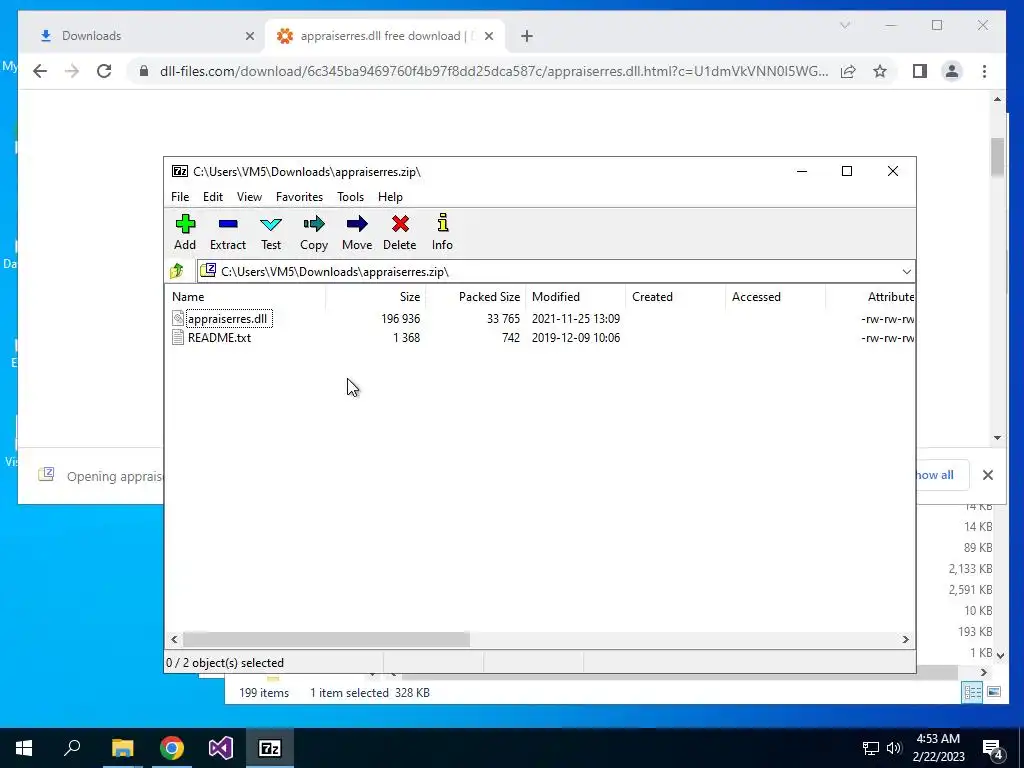1024x768 pixels.
Task: Open the Info toolbar icon
Action: point(442,224)
